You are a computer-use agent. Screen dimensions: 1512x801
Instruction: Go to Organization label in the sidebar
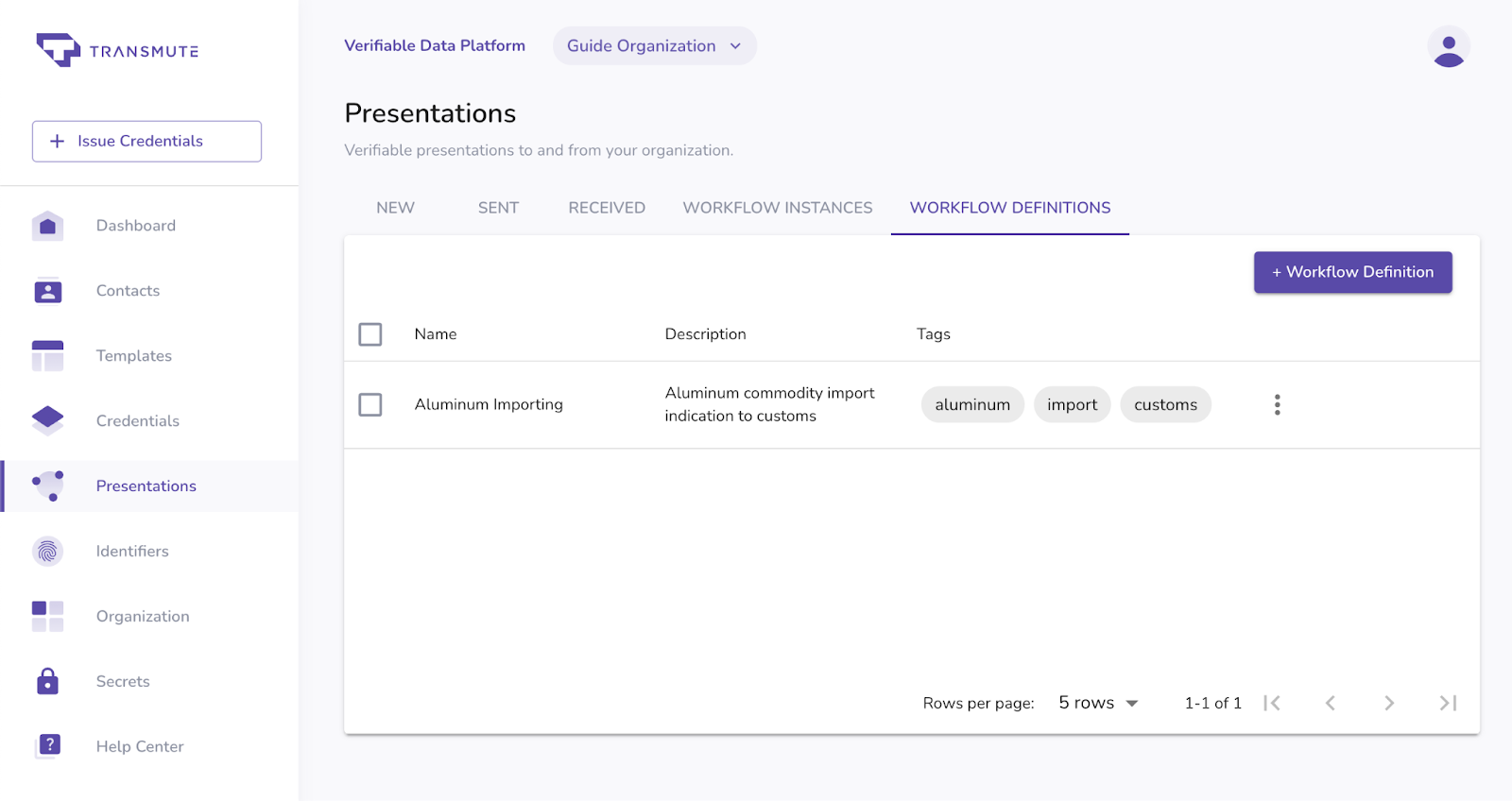pos(143,616)
